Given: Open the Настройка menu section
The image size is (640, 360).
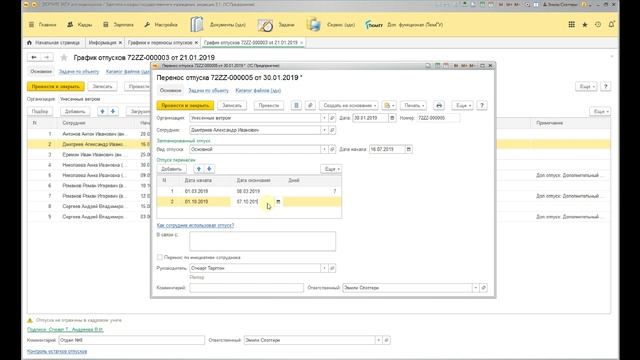Looking at the screenshot, I should click(x=161, y=25).
